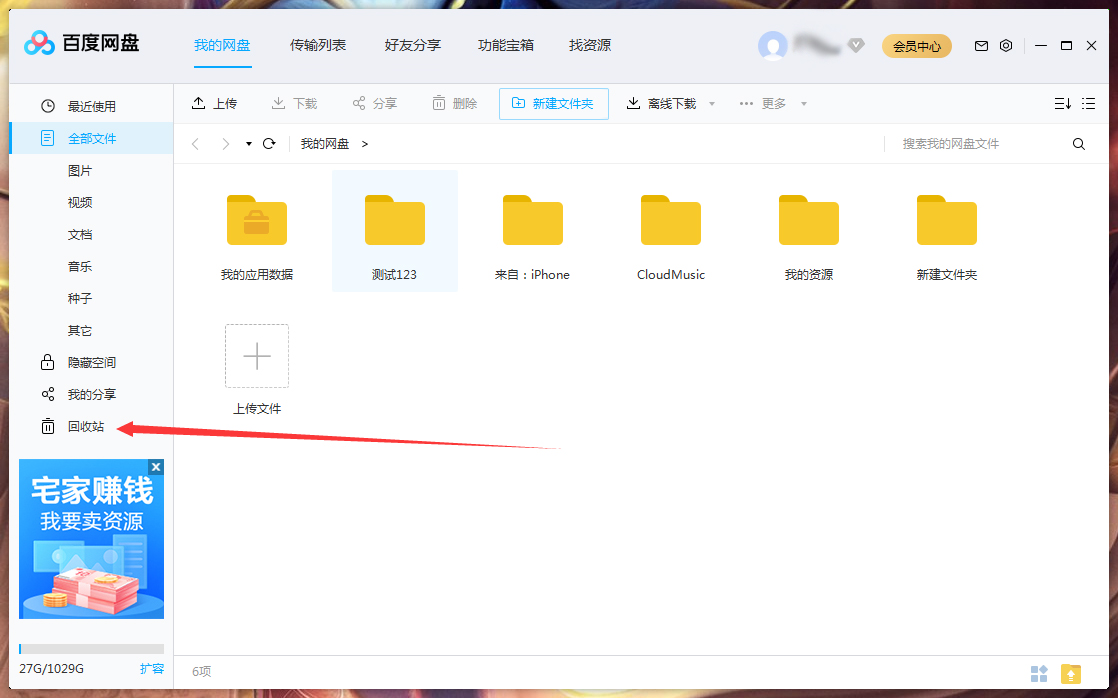
Task: Switch to list view mode
Action: 1088,102
